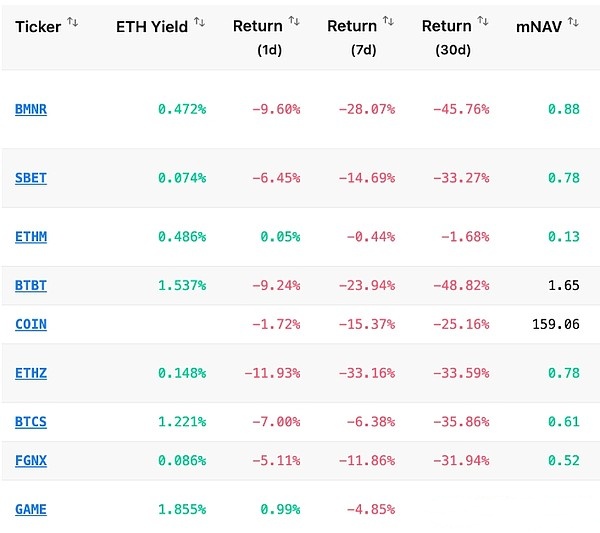
Task: Sort by mNAV arrows icon
Action: pos(573,22)
